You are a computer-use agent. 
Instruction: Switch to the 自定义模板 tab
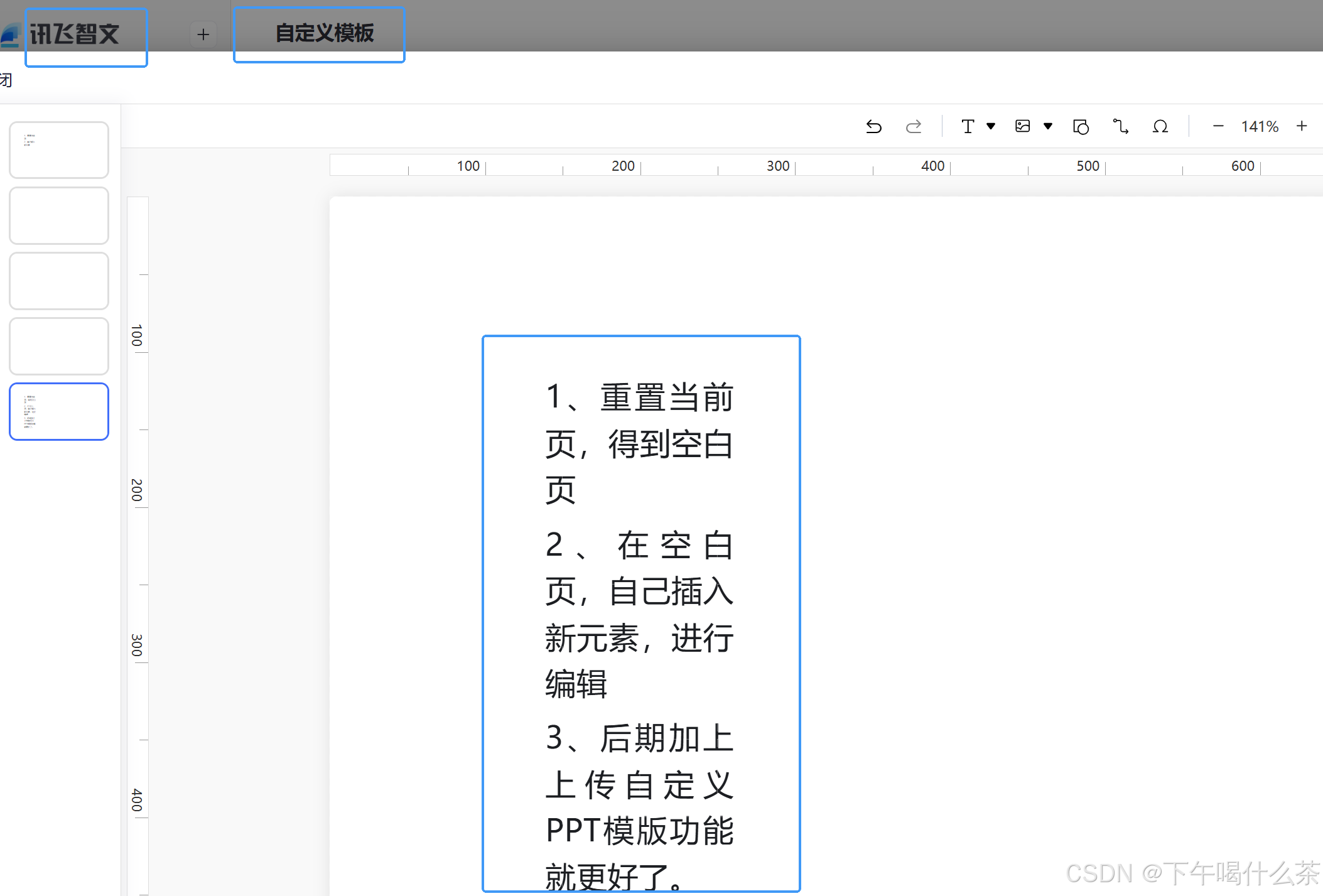pyautogui.click(x=324, y=34)
